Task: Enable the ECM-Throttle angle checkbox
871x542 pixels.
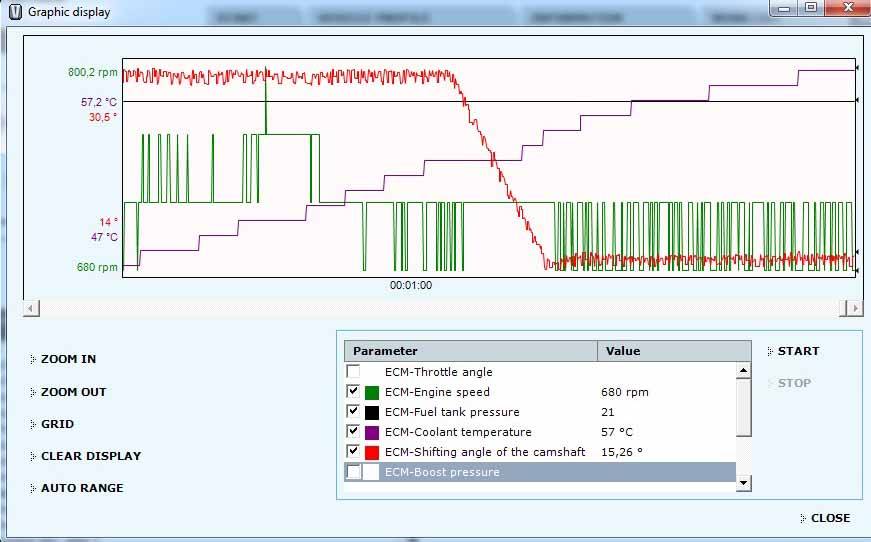Action: 353,372
